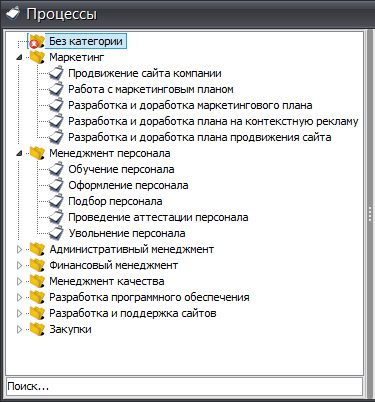Click the panel splitter grip dots
The height and width of the screenshot is (402, 375).
coord(370,214)
